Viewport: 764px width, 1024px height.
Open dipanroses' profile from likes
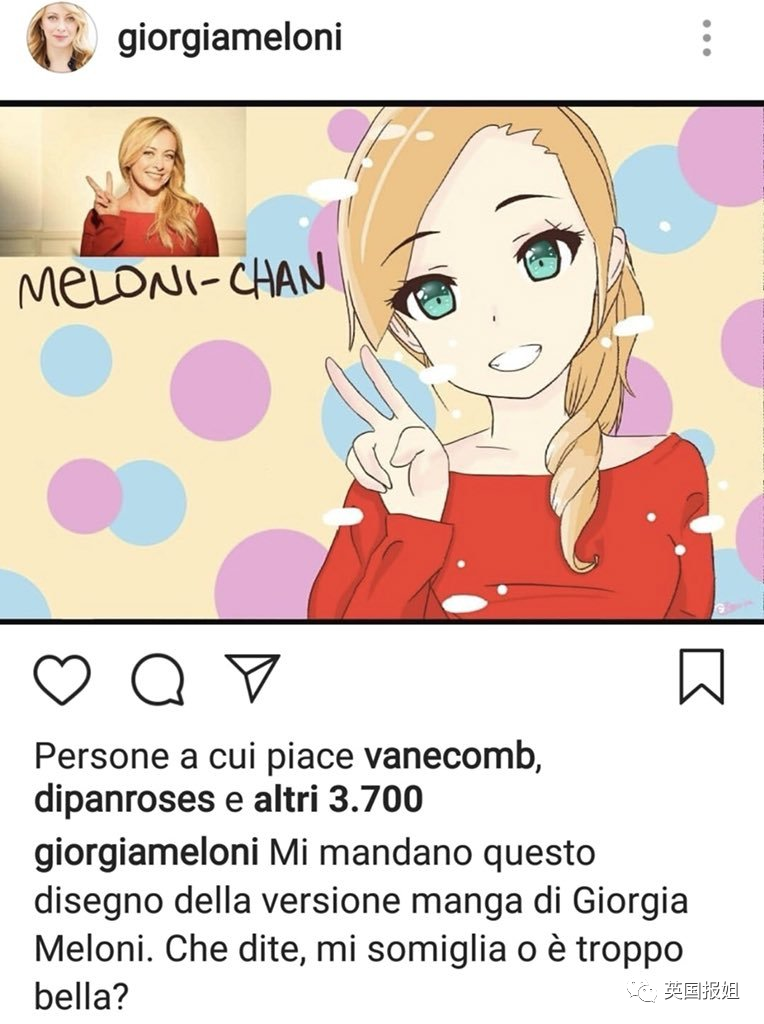click(x=124, y=799)
